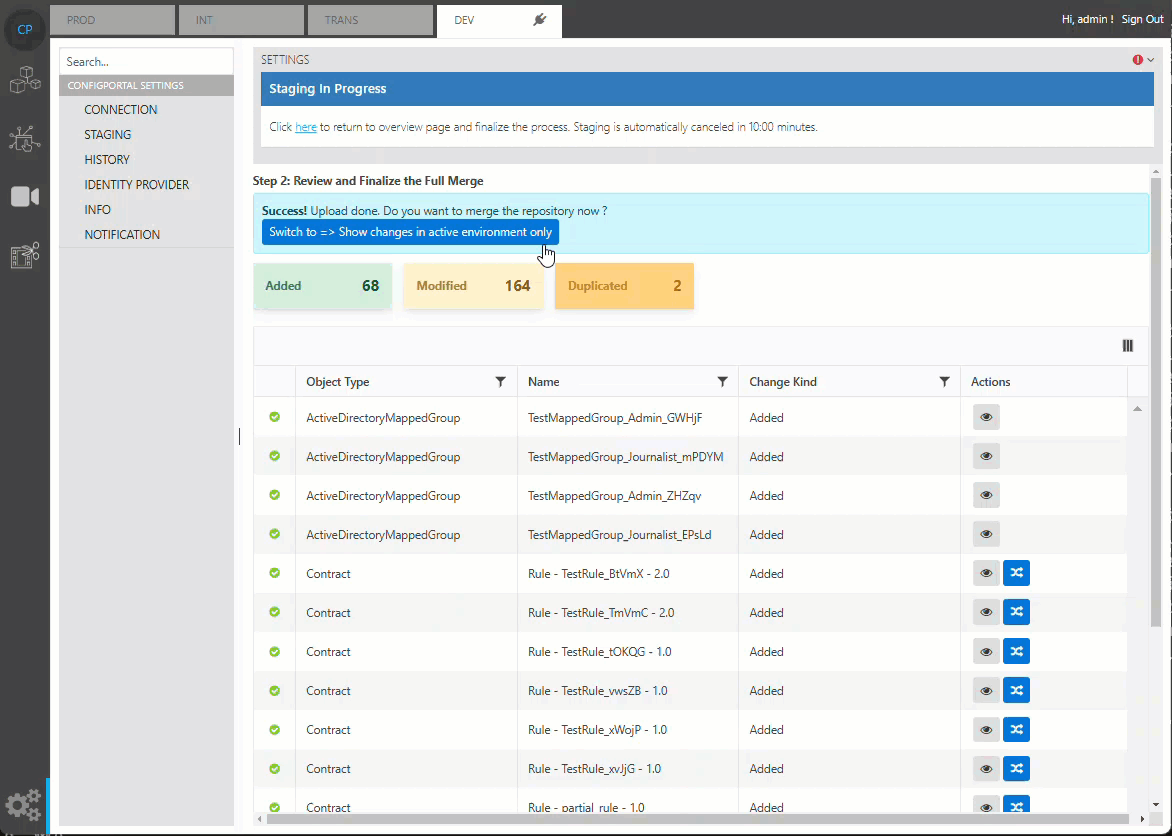Click Show changes in active environment only
The image size is (1172, 836).
pos(410,232)
